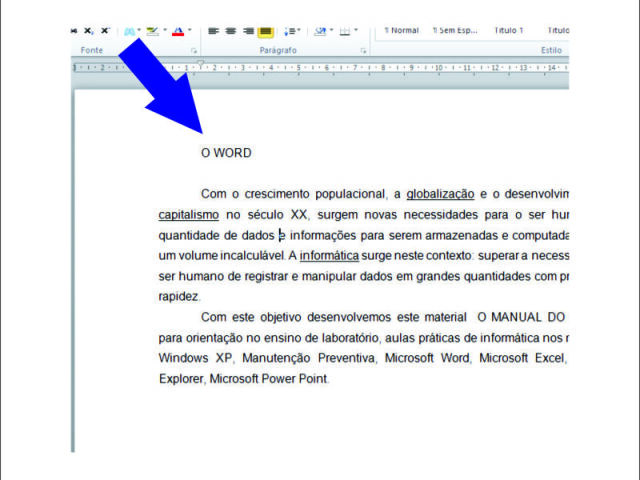
Task: Open text effects dropdown arrow
Action: [x=139, y=30]
